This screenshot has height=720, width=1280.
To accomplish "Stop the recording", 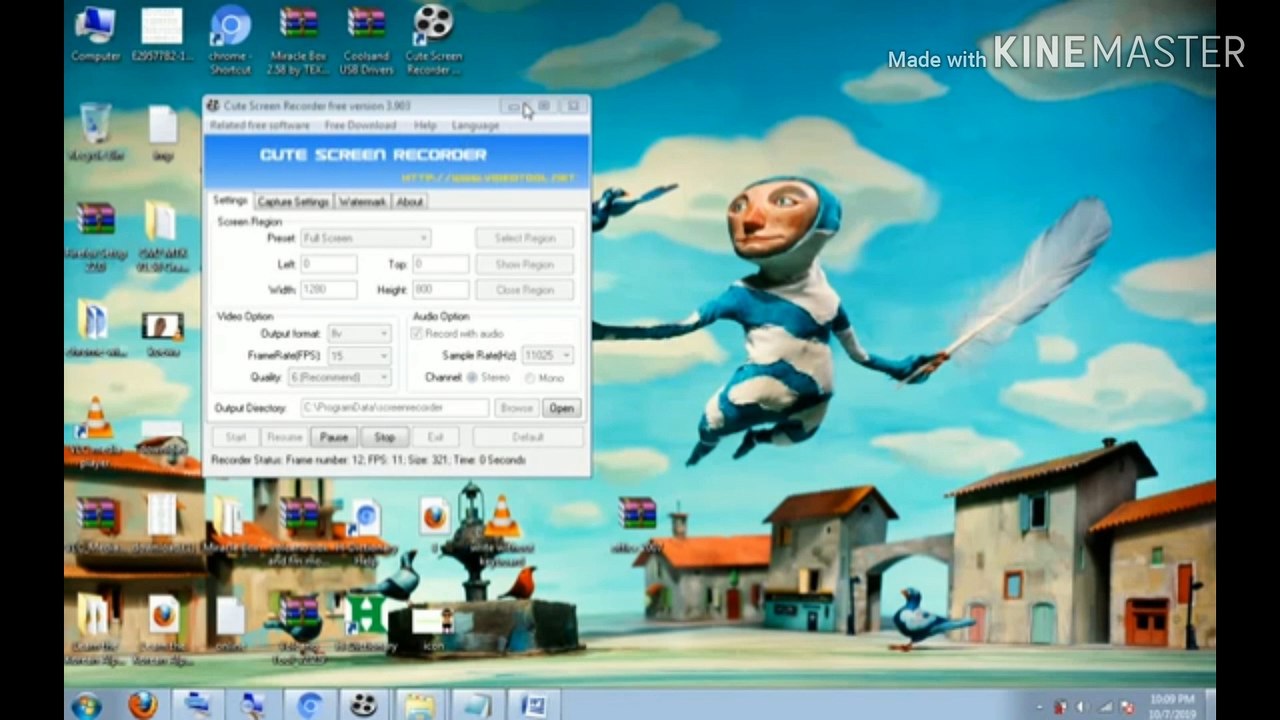I will [x=385, y=437].
